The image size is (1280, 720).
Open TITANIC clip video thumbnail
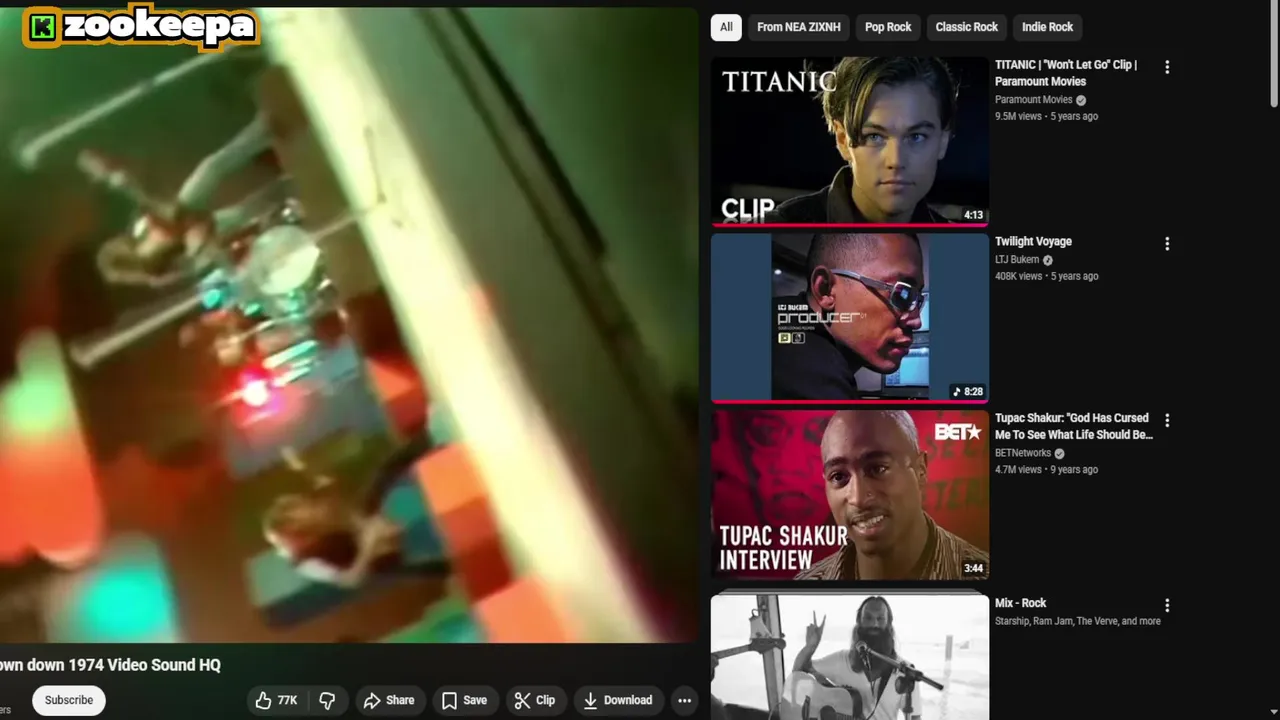click(x=849, y=141)
